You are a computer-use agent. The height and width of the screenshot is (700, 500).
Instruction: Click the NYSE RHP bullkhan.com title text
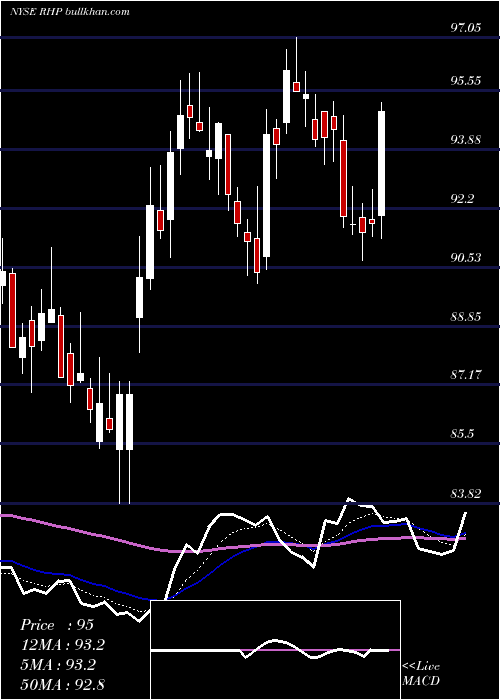pos(70,11)
